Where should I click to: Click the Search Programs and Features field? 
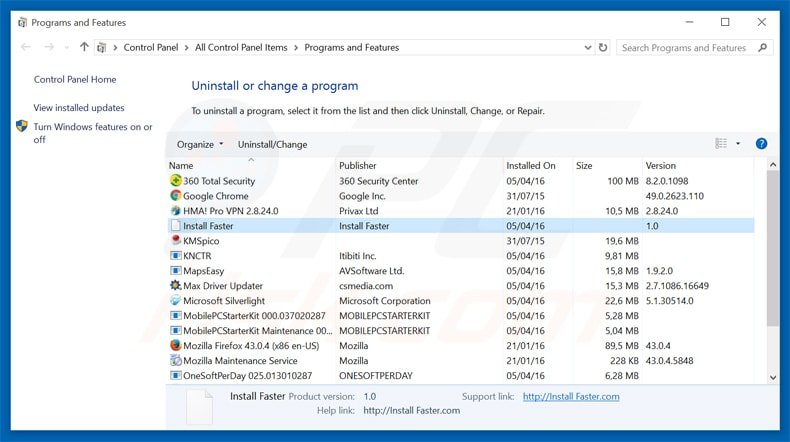click(x=685, y=47)
